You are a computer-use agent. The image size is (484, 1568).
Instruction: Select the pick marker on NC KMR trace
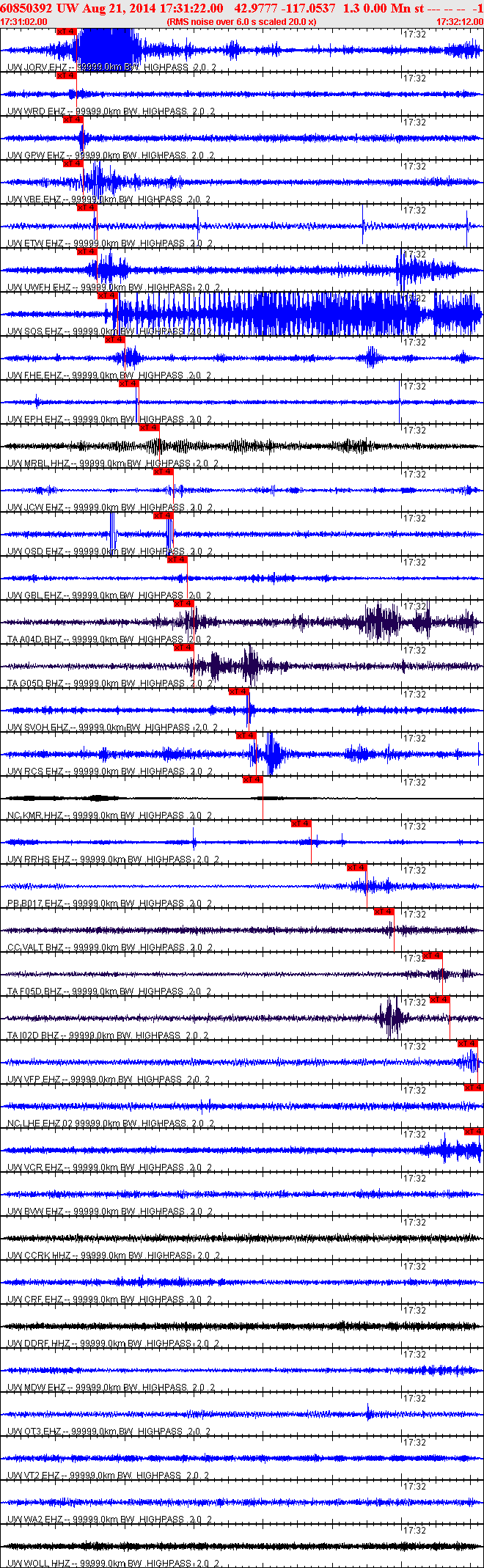click(253, 780)
